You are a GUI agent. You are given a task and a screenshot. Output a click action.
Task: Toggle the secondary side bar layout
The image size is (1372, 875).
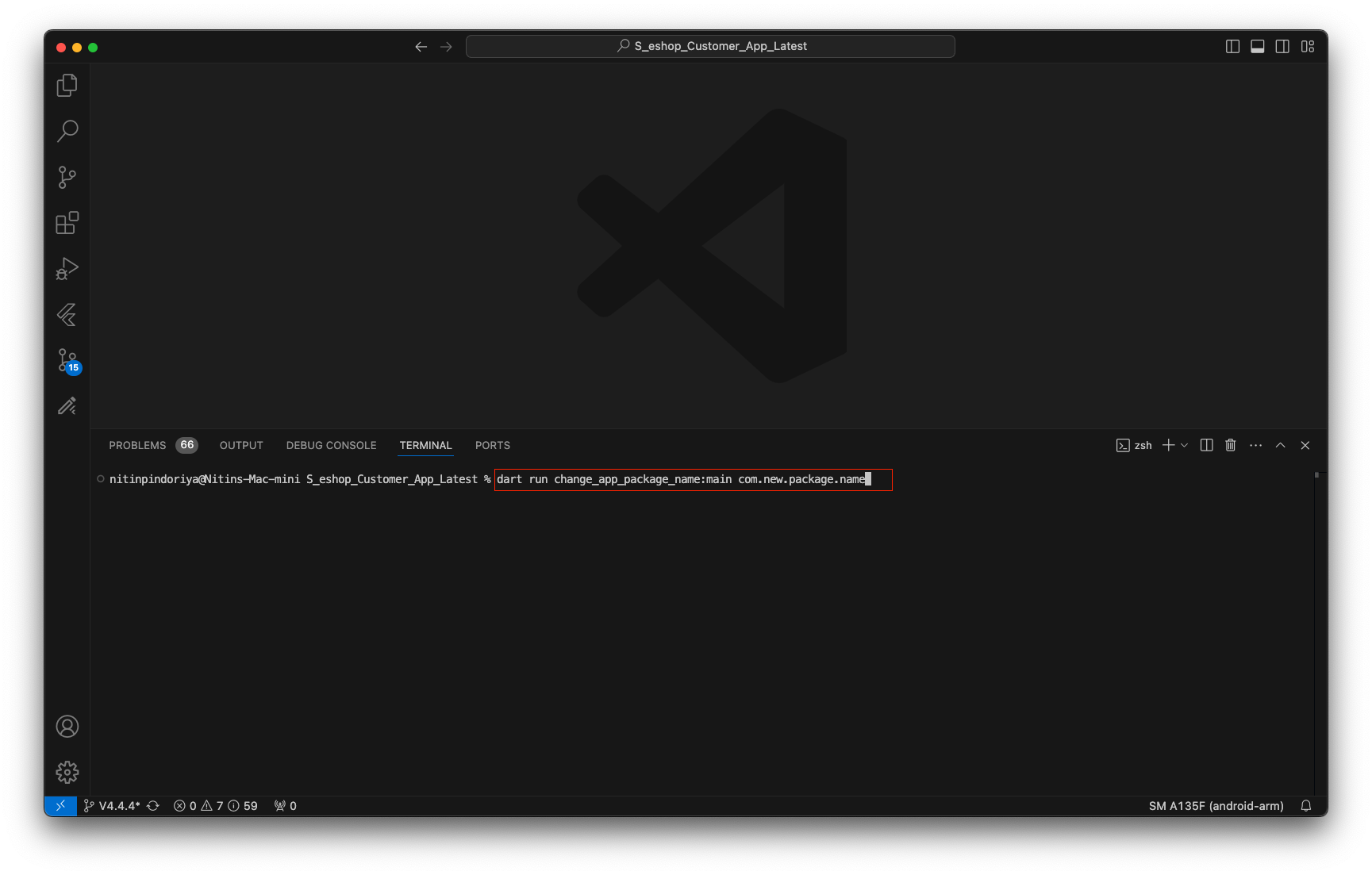[1282, 47]
